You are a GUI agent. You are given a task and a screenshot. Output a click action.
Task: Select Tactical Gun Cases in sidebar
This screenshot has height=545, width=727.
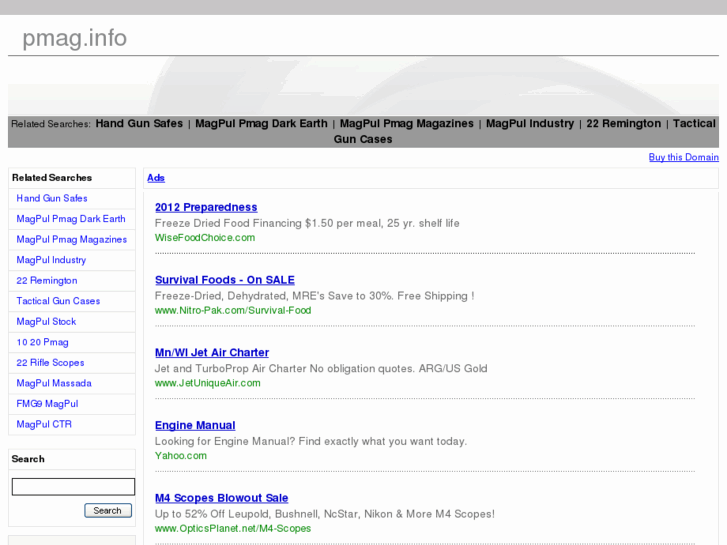[58, 301]
